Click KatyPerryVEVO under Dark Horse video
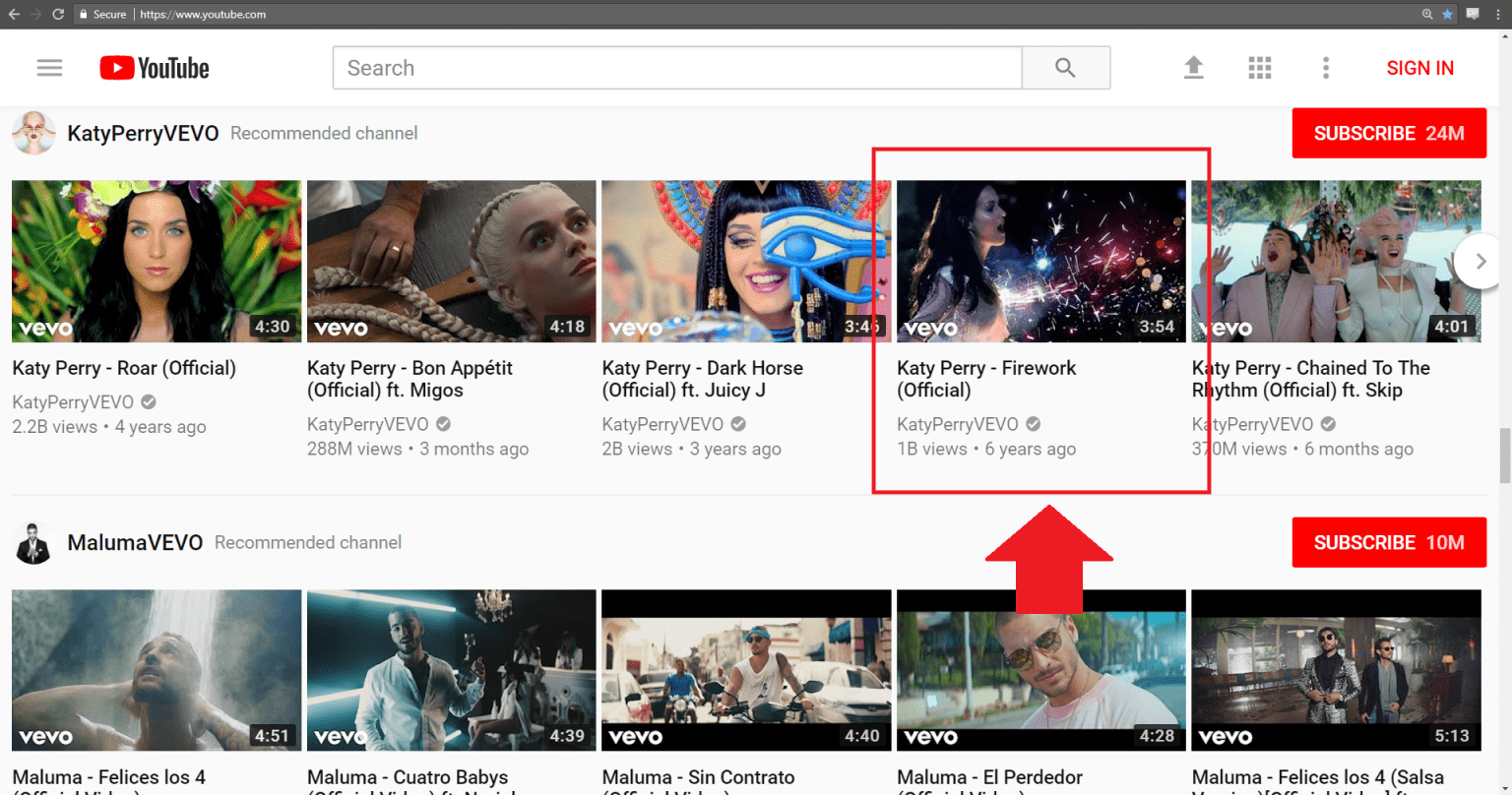This screenshot has width=1512, height=795. (662, 424)
